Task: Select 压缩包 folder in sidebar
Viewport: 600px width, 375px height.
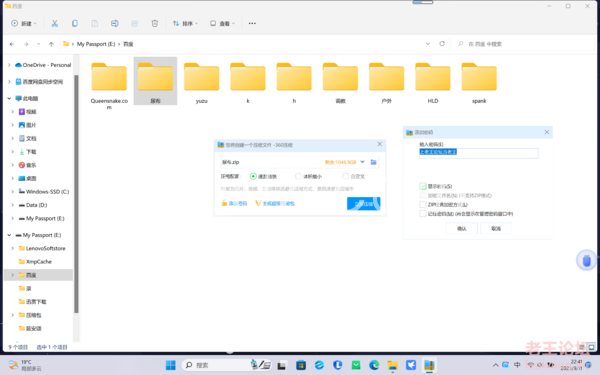Action: coord(33,315)
